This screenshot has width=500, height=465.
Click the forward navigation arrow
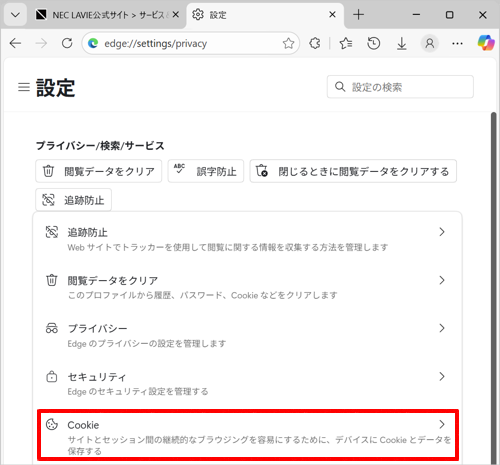(41, 43)
